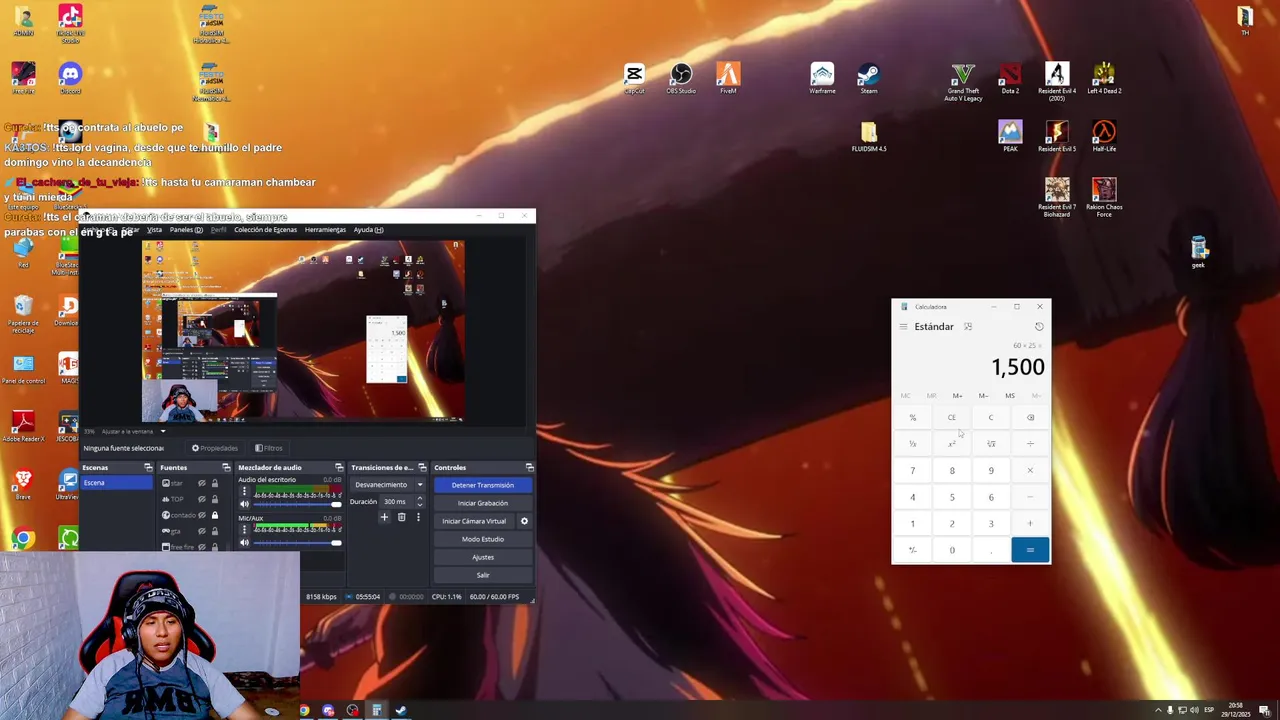Click calculator backspace key
The width and height of the screenshot is (1280, 720).
click(x=1030, y=418)
